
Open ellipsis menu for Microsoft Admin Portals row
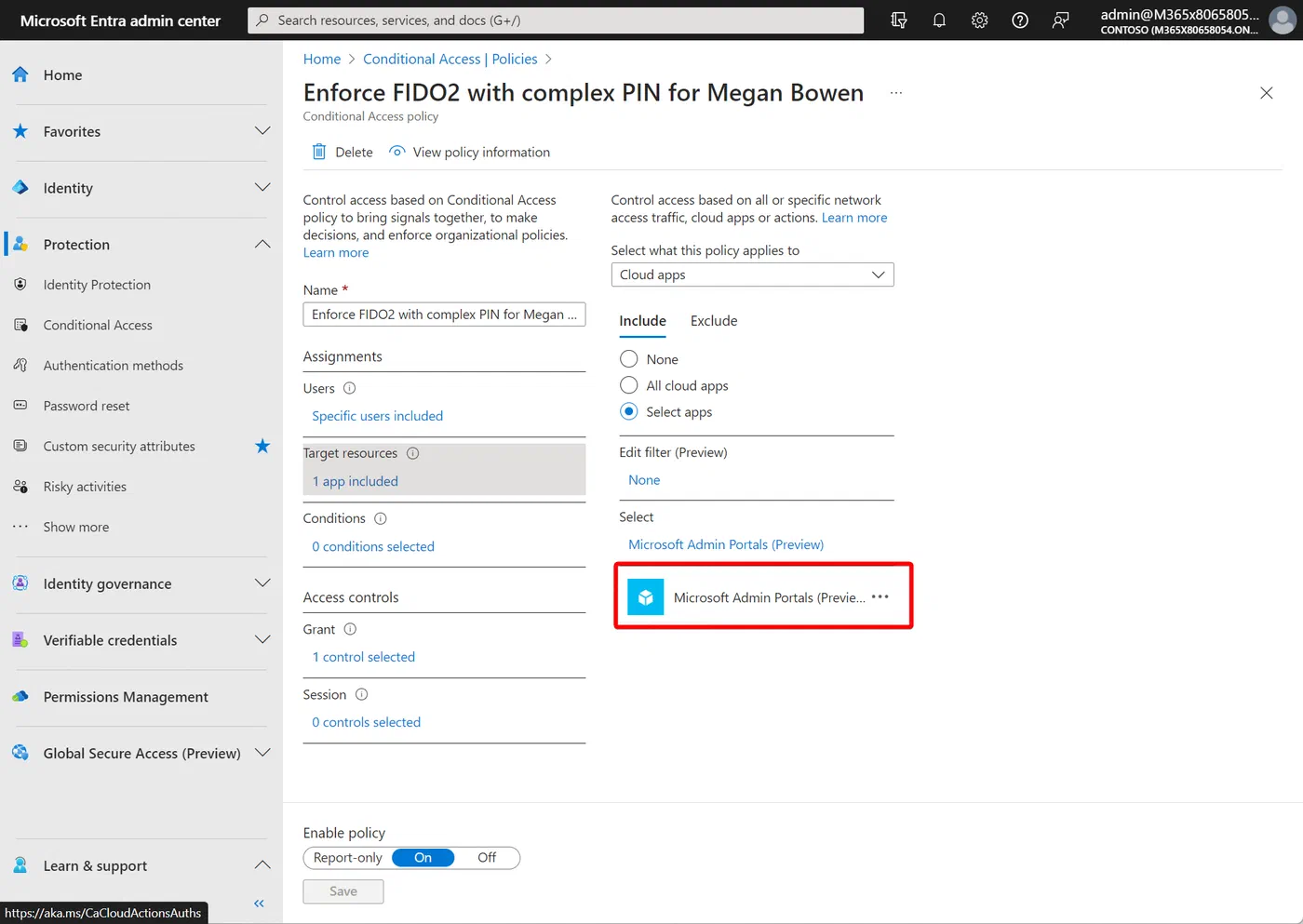[880, 596]
